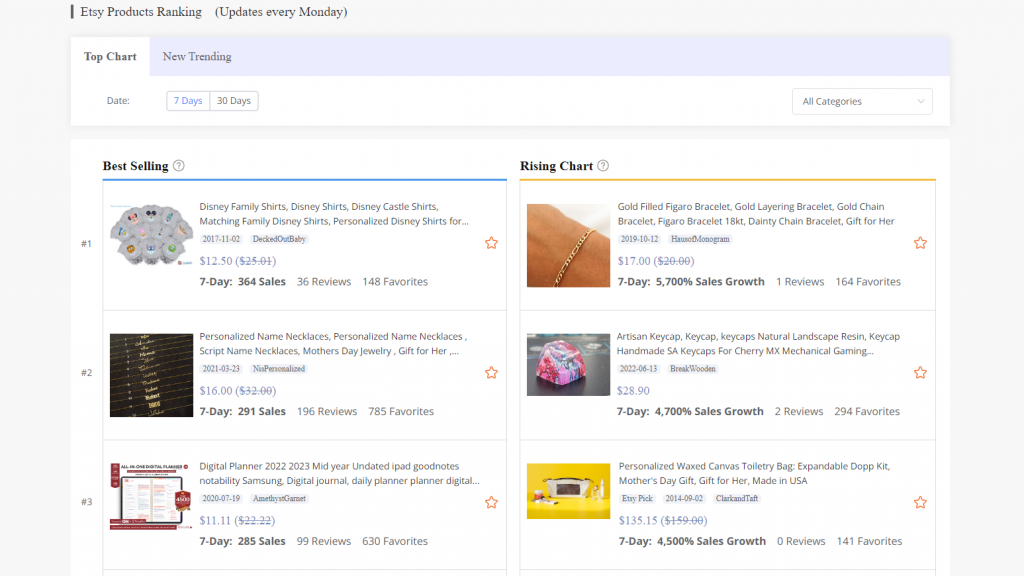1024x576 pixels.
Task: Open the resin keycap thumbnail image
Action: (x=568, y=364)
